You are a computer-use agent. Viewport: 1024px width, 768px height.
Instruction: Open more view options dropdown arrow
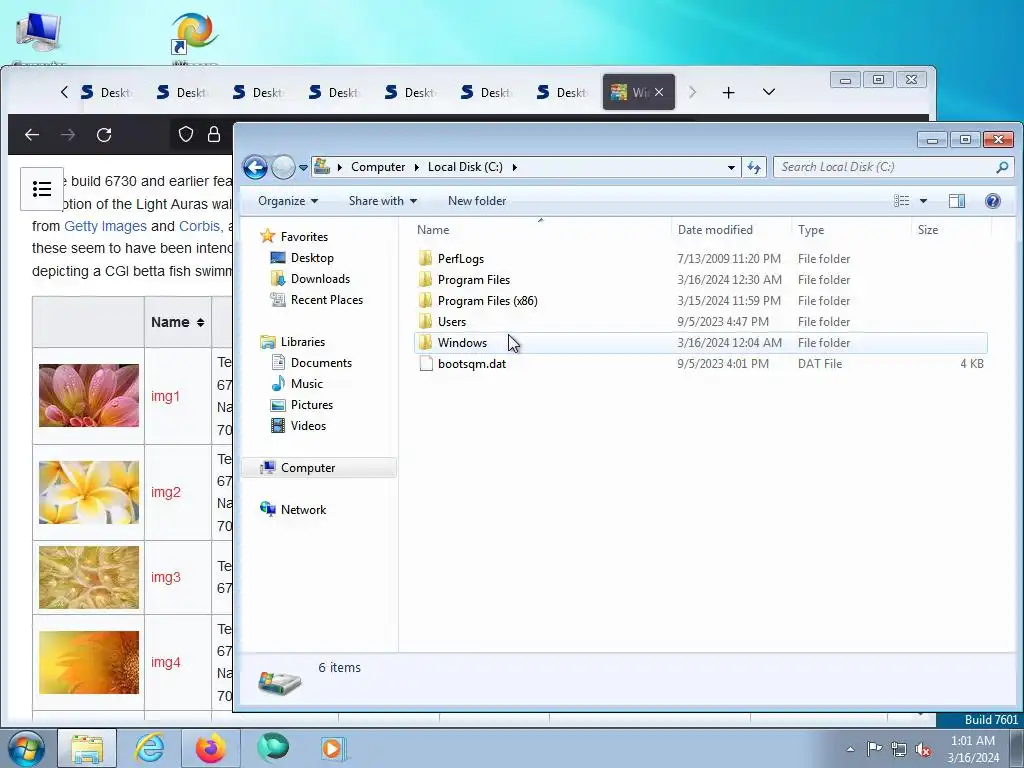pyautogui.click(x=923, y=200)
